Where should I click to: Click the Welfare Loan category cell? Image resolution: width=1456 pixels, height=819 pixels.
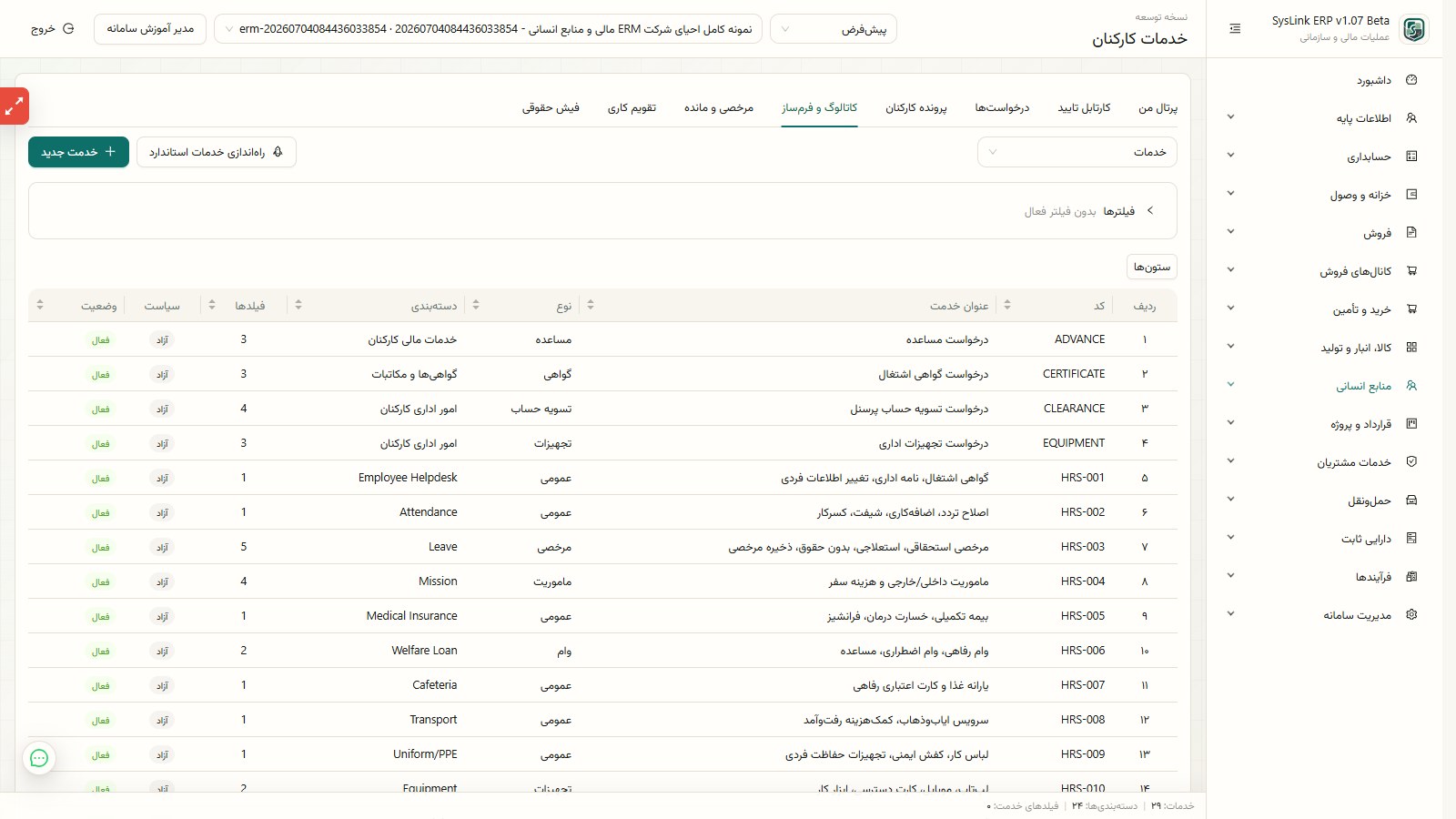(x=424, y=651)
